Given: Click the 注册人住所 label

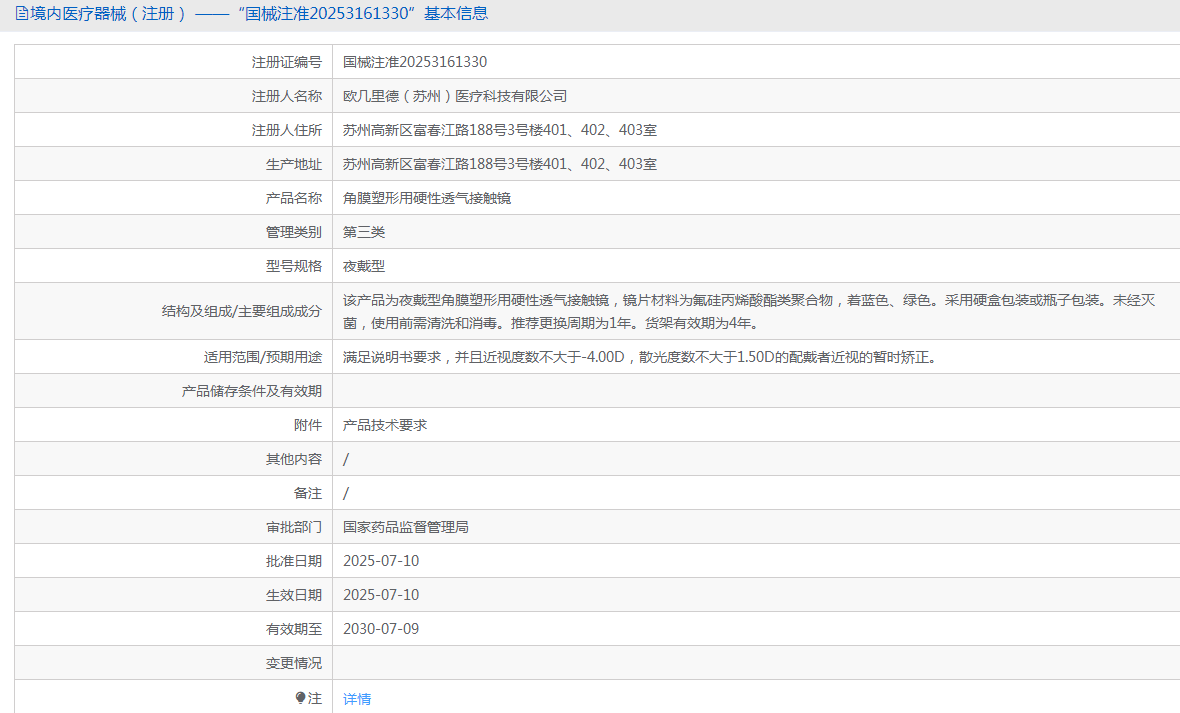Looking at the screenshot, I should click(x=286, y=129).
